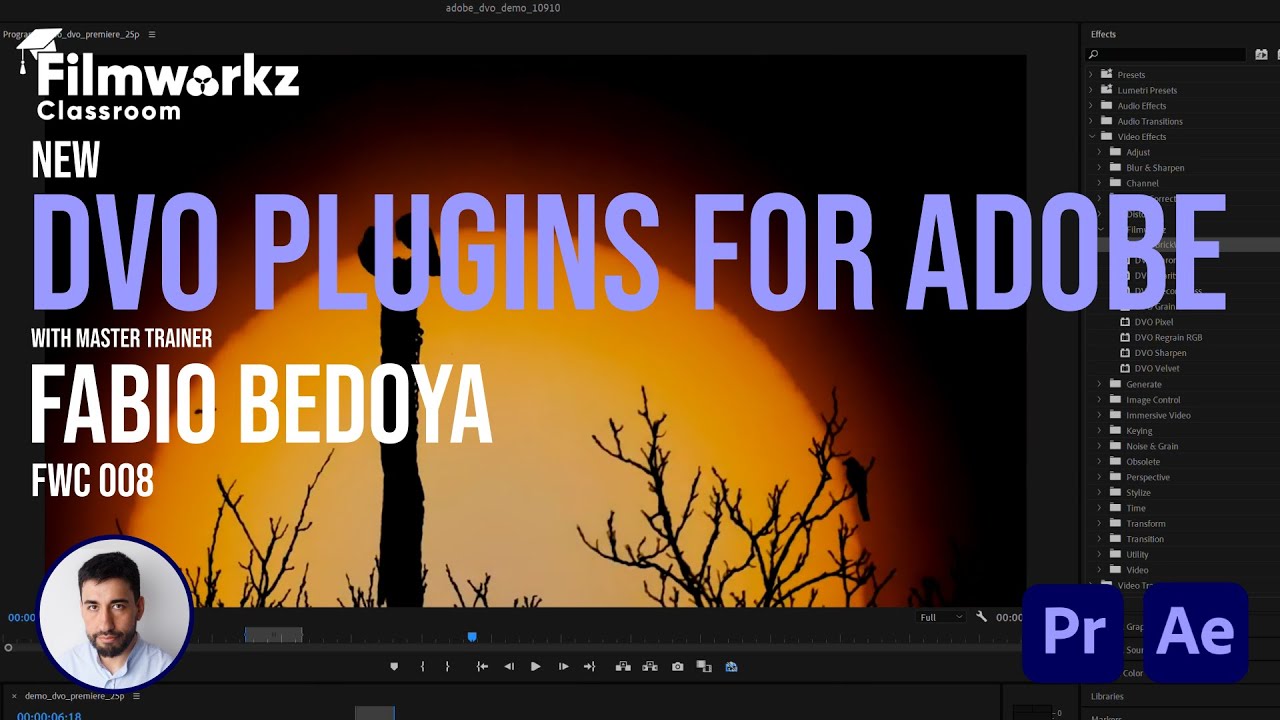Select the DVO Velvet effect
This screenshot has height=720, width=1280.
[x=1157, y=368]
